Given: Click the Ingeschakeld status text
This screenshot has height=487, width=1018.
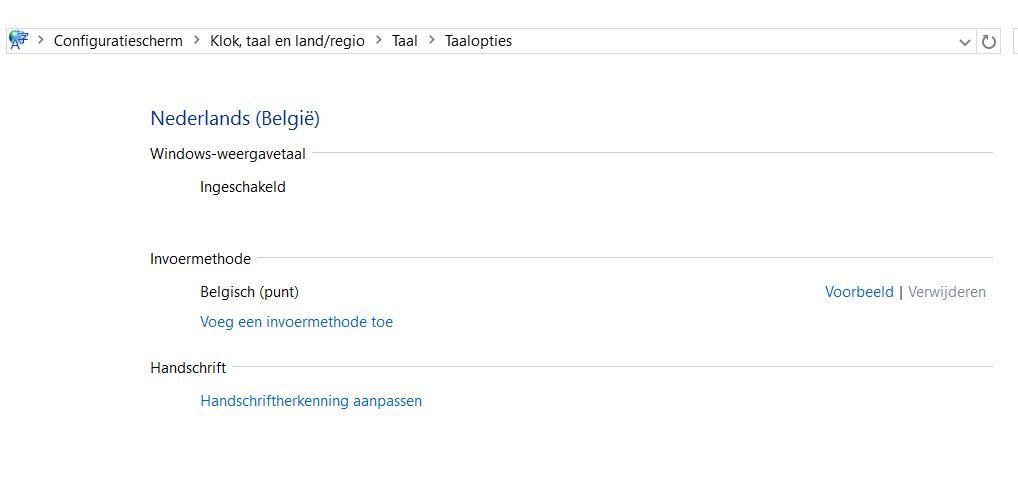Looking at the screenshot, I should (243, 188).
